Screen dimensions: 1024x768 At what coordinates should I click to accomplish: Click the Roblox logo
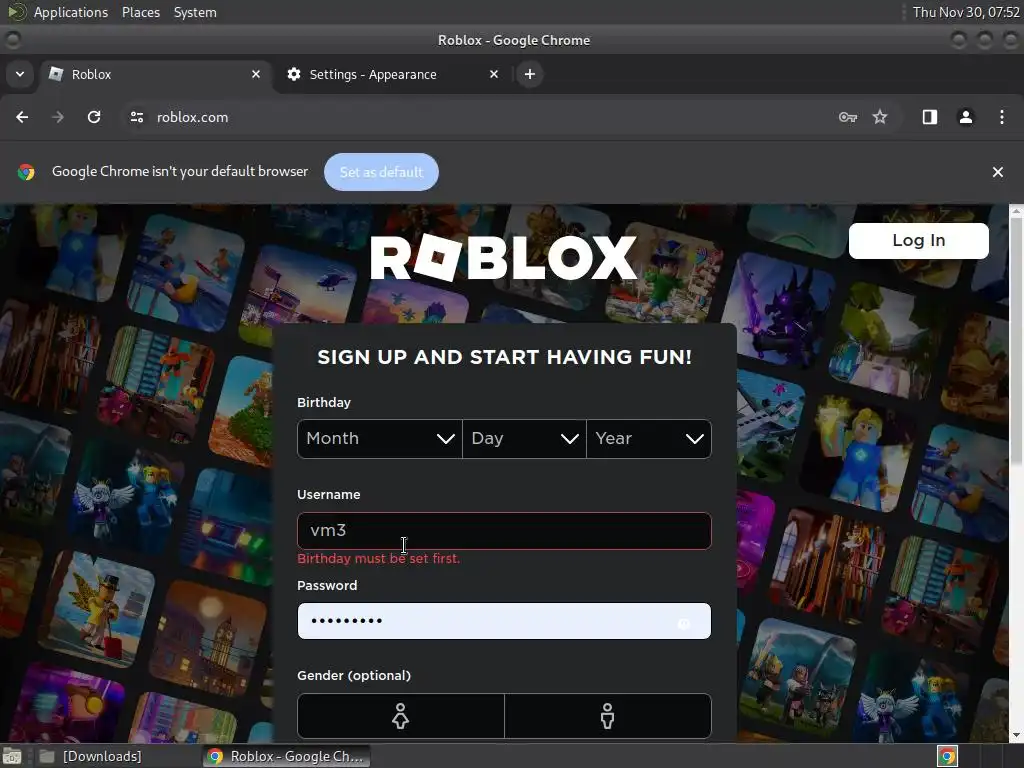coord(503,257)
